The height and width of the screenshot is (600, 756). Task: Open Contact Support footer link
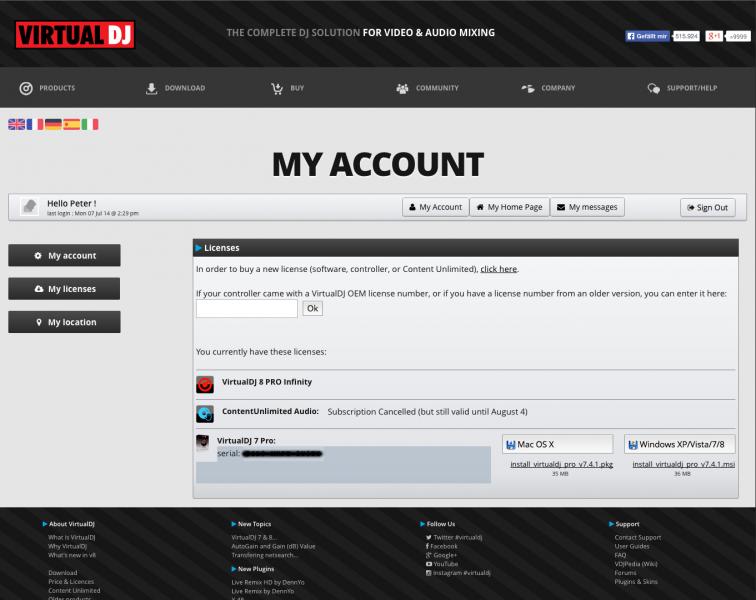[638, 537]
